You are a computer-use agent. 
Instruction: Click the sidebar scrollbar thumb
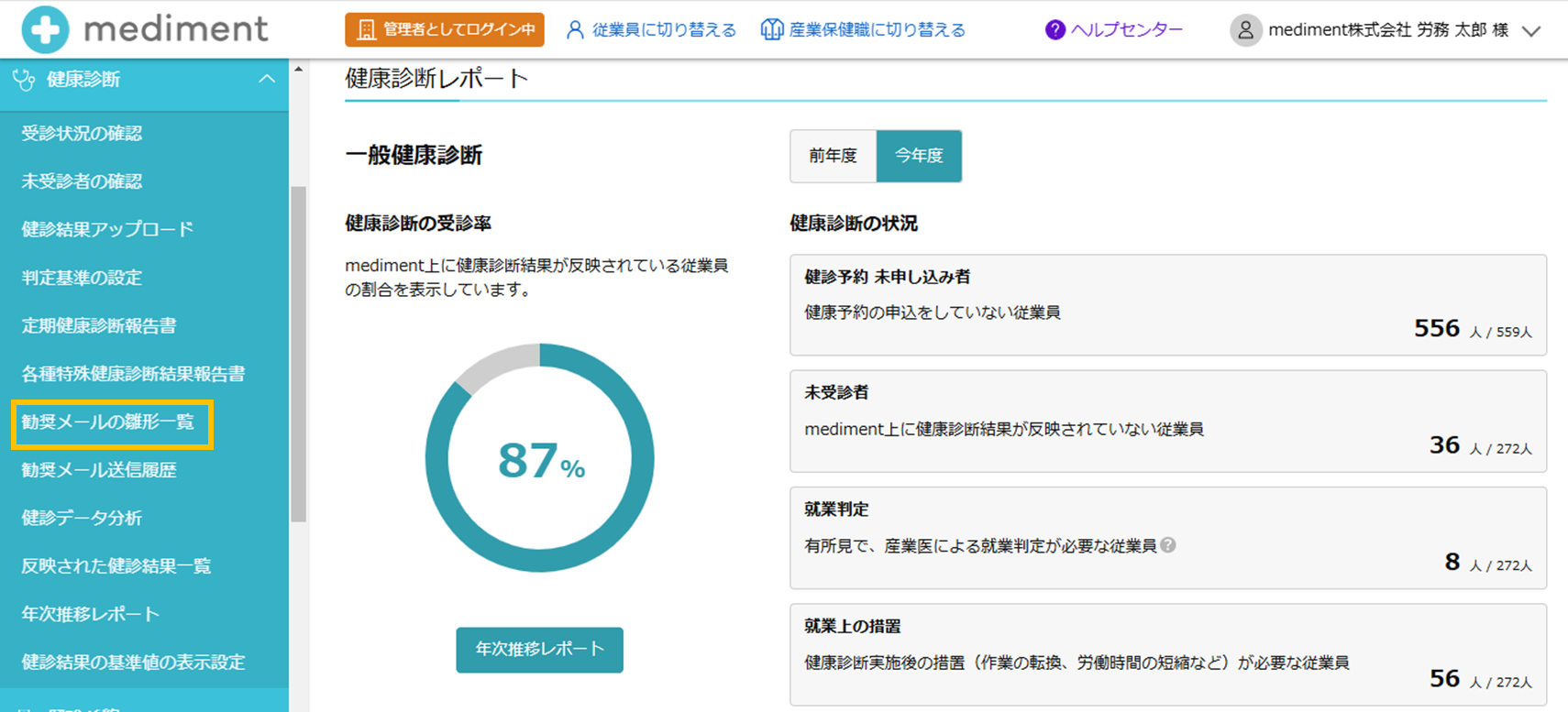click(298, 355)
